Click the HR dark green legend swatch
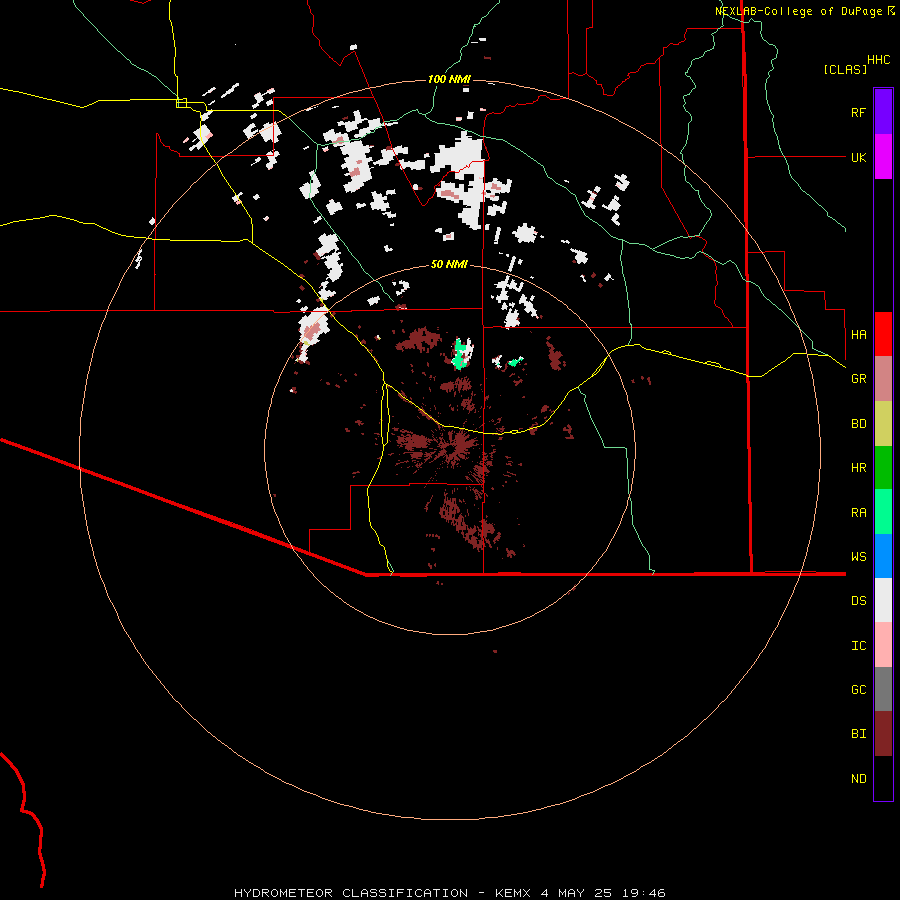900x900 pixels. (x=883, y=467)
